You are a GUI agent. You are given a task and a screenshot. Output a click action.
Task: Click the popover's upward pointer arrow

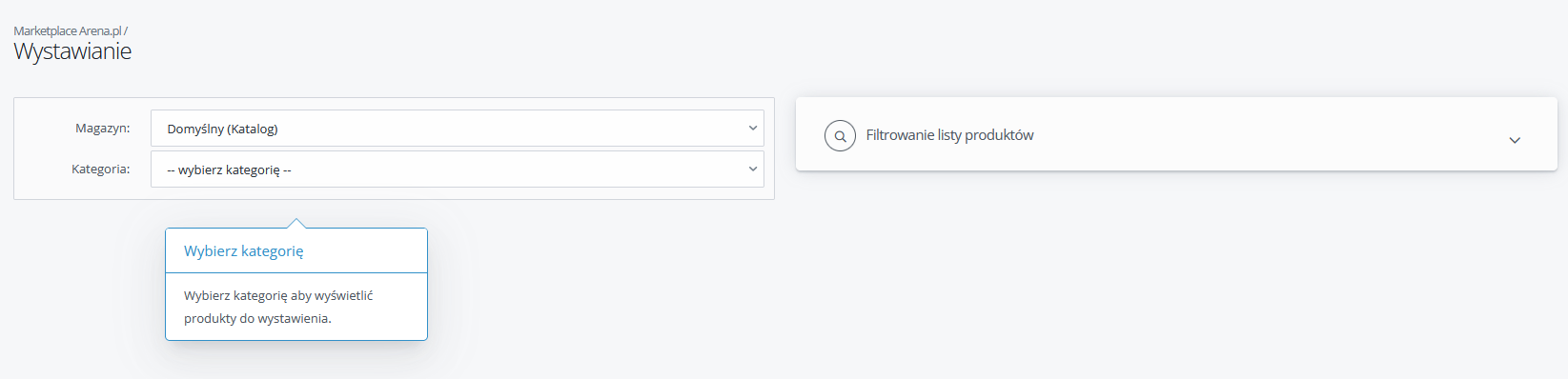click(x=296, y=223)
